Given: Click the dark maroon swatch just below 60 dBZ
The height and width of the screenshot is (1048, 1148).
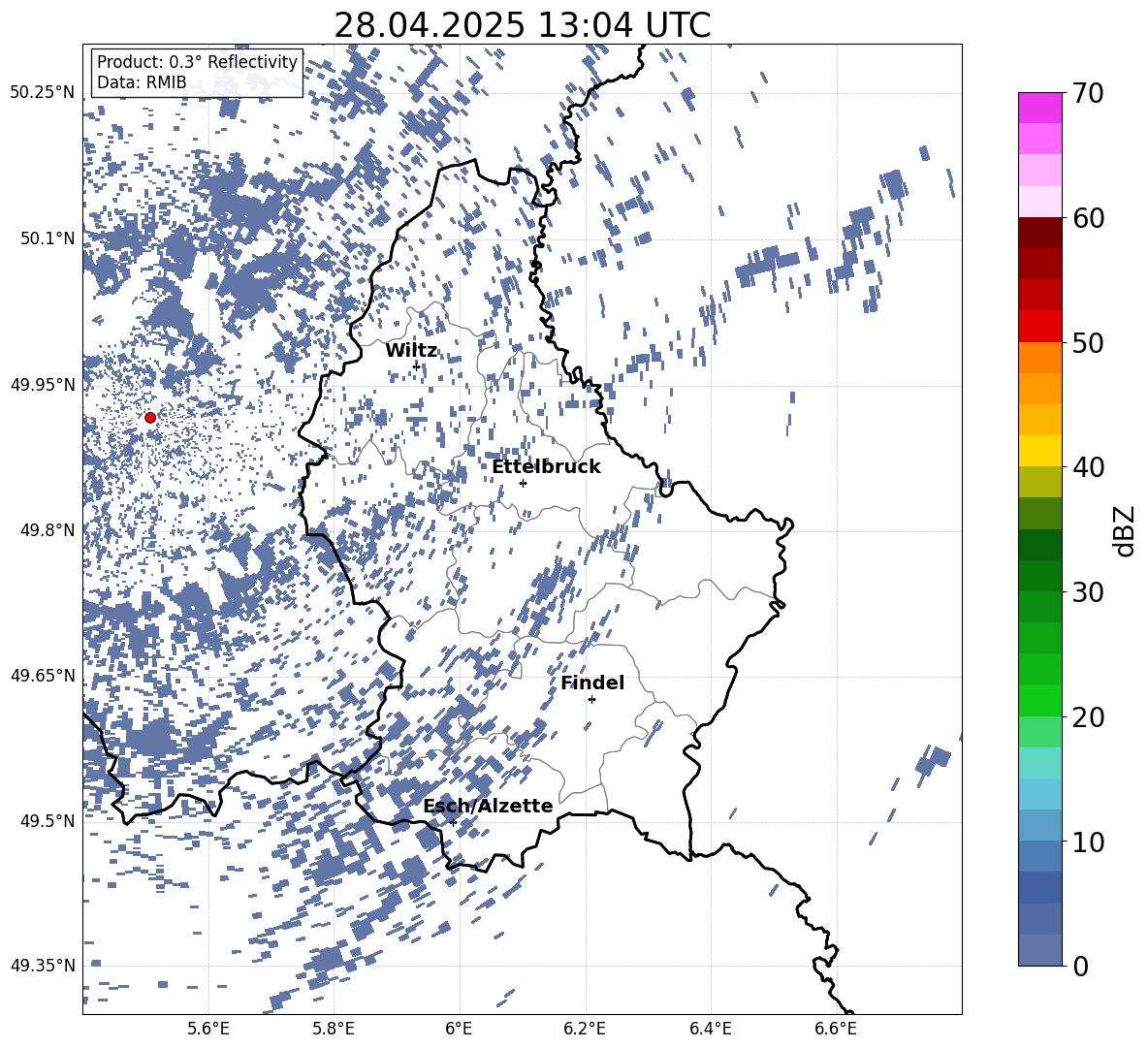Looking at the screenshot, I should coord(1040,233).
